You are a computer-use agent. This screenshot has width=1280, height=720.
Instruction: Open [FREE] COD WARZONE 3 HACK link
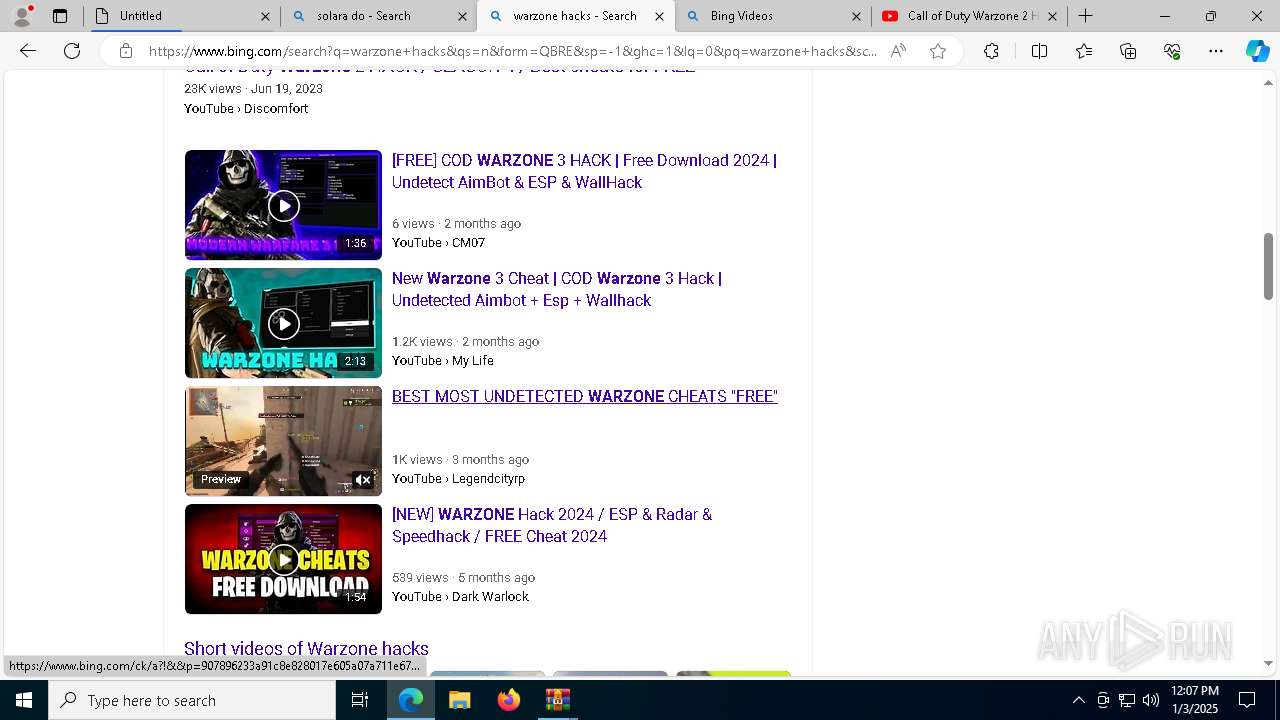point(584,171)
